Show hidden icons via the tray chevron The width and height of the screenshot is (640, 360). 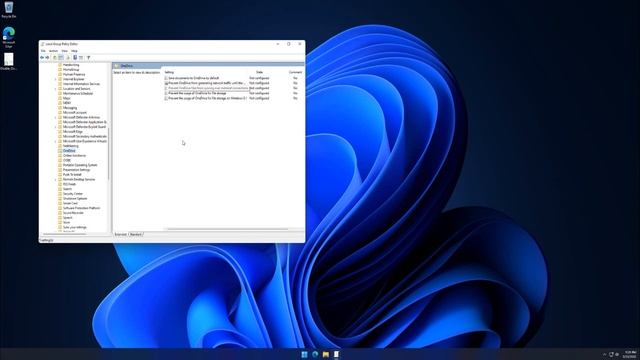coord(604,354)
